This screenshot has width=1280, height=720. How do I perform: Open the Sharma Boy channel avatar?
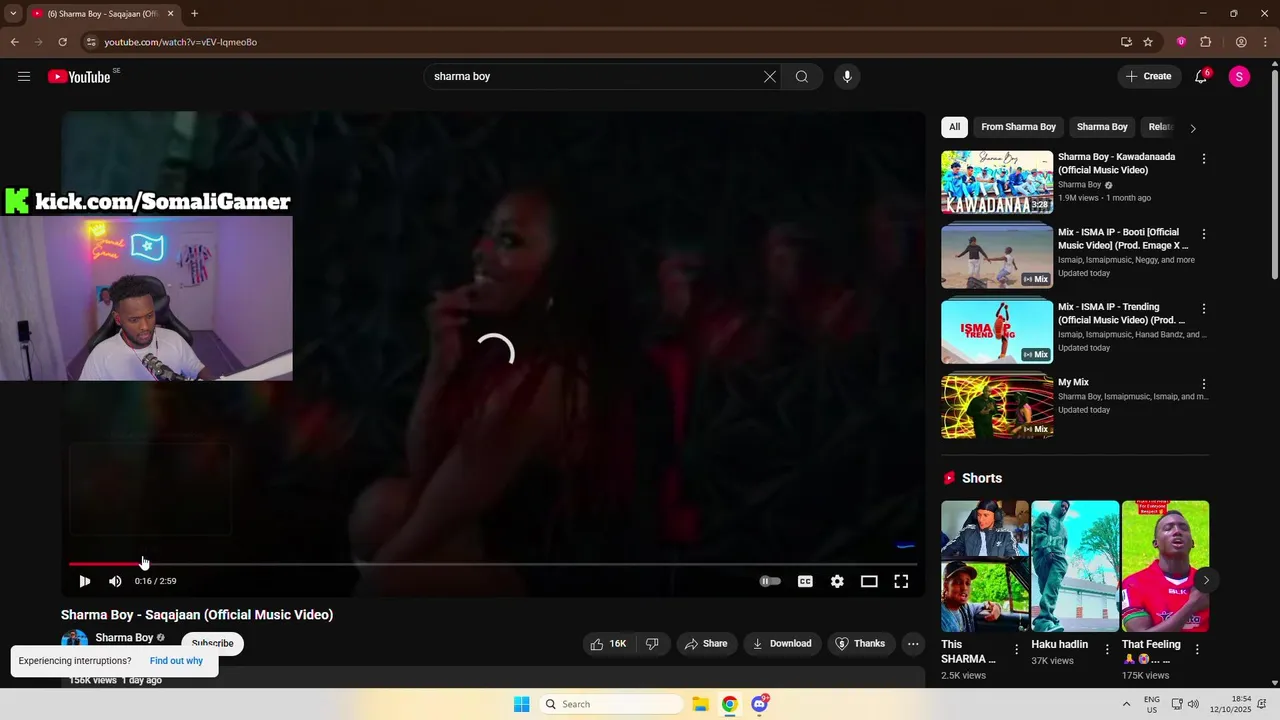[74, 642]
